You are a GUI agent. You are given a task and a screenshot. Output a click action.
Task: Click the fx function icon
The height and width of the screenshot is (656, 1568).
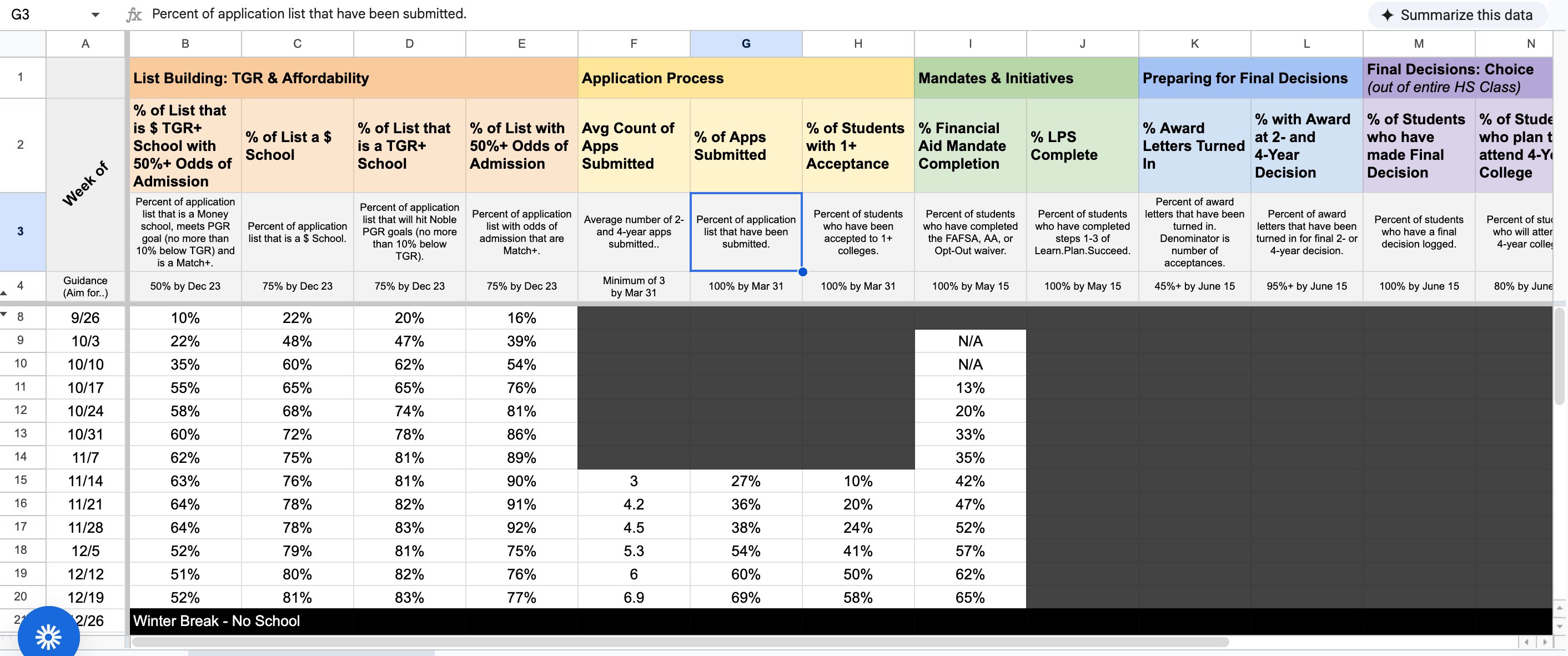[x=134, y=14]
